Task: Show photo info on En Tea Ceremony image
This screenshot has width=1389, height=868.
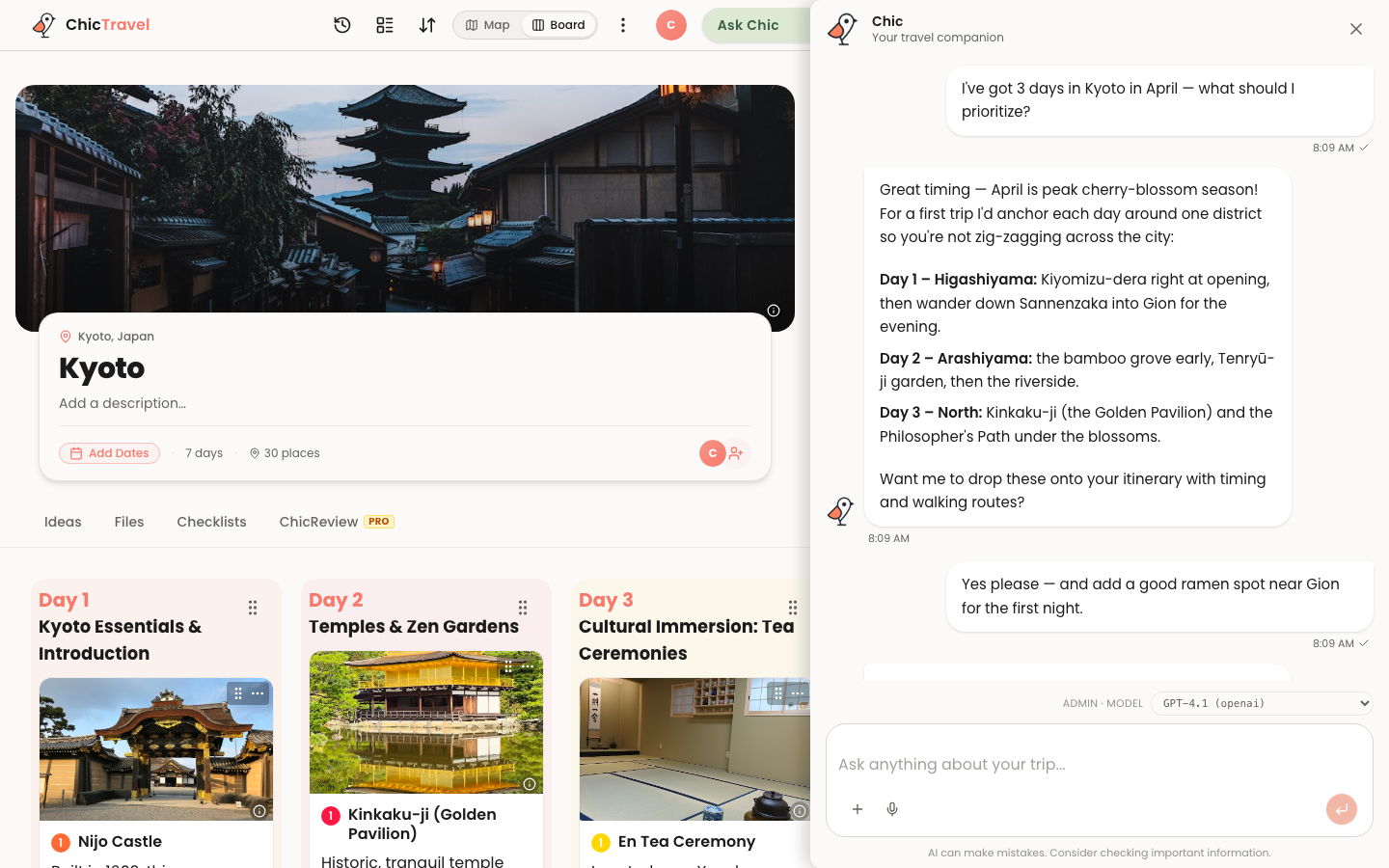Action: click(x=800, y=811)
